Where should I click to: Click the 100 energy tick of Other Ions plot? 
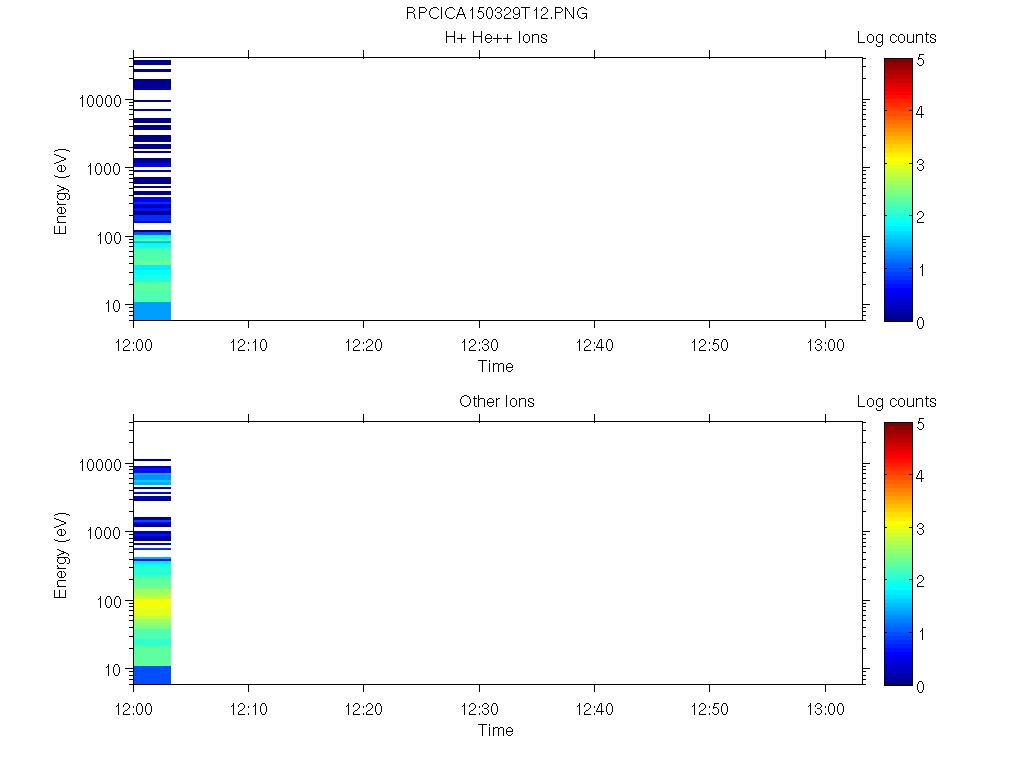(109, 602)
